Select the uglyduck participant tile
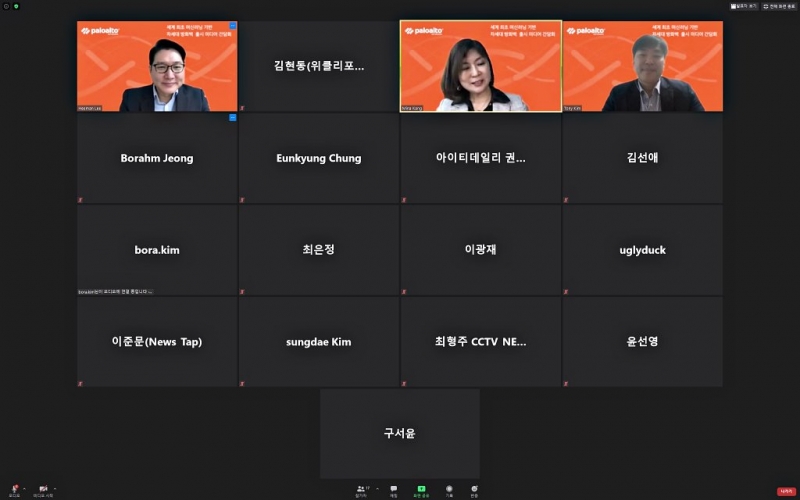Viewport: 800px width, 500px height. (643, 250)
